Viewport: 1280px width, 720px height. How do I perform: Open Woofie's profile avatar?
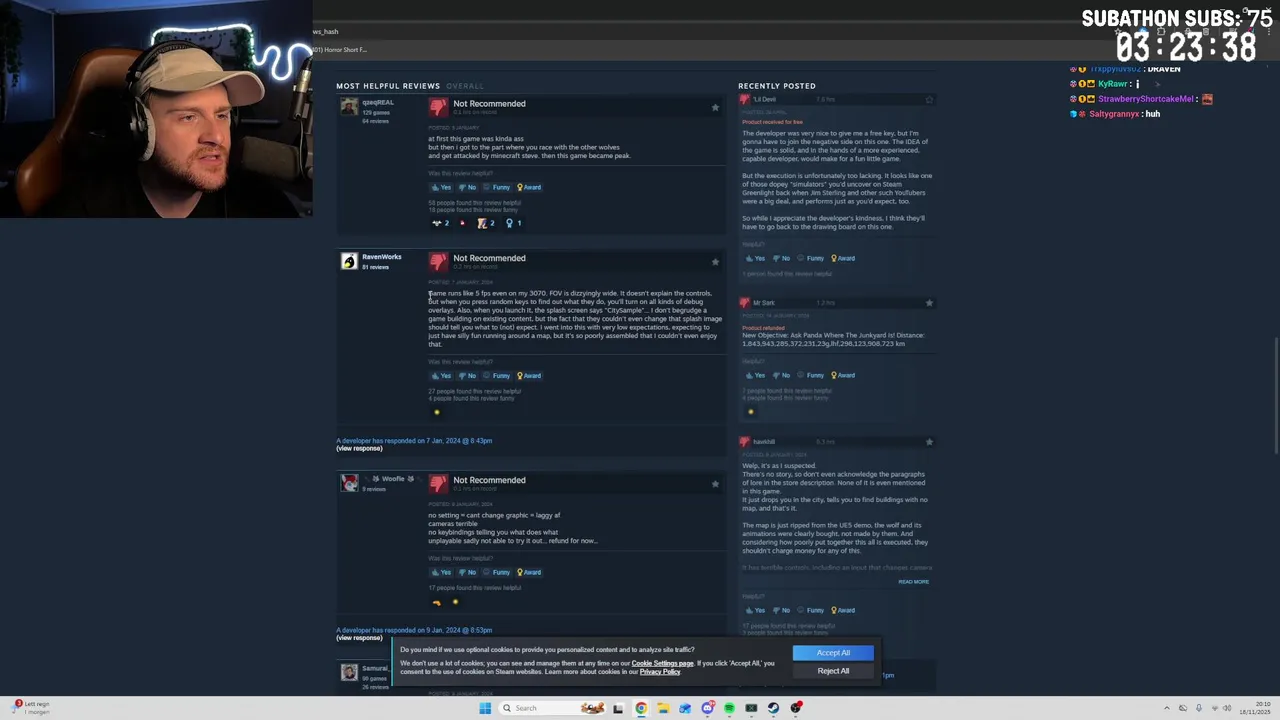[348, 484]
